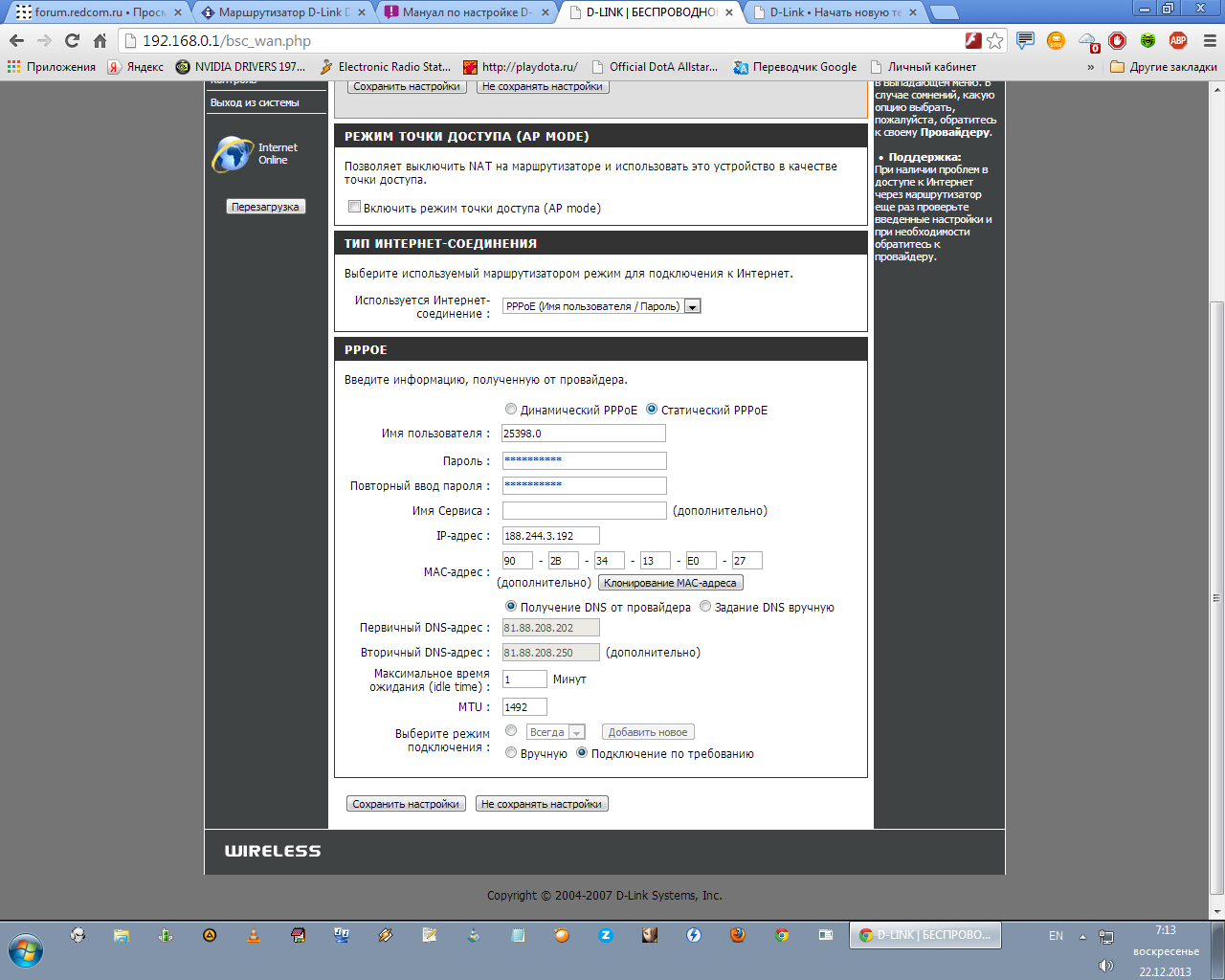
Task: Open Windows Explorer folder in taskbar
Action: point(122,935)
